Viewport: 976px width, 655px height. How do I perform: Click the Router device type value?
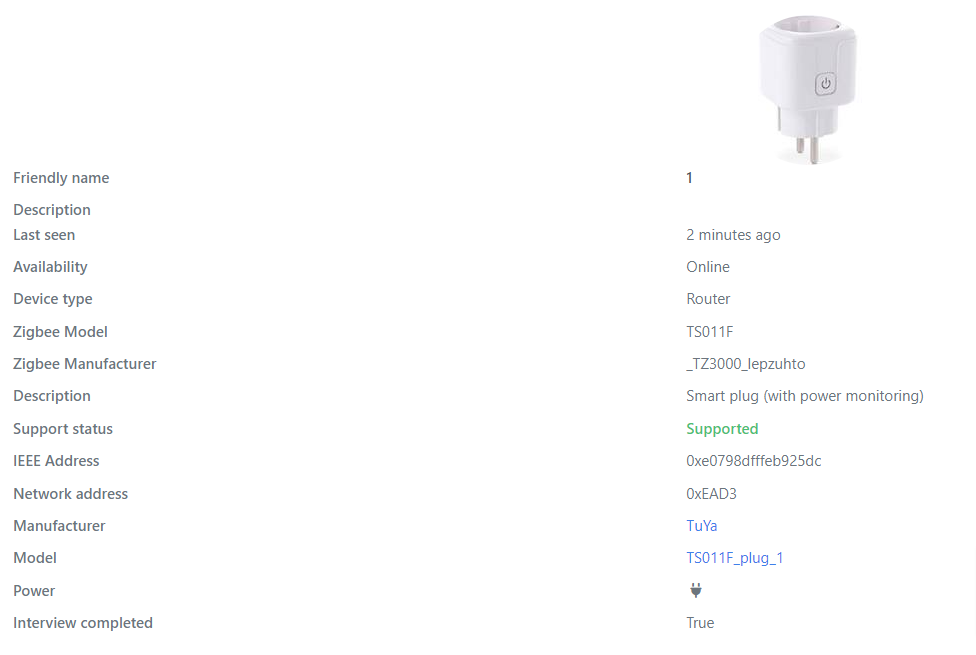click(x=708, y=298)
